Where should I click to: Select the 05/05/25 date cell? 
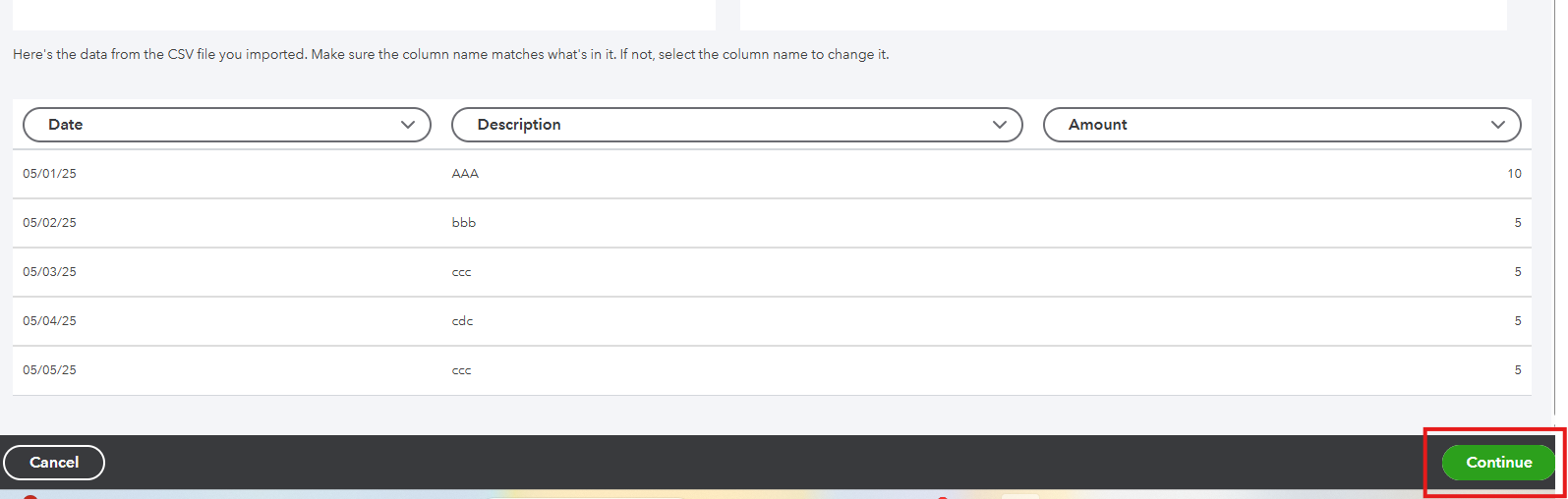[x=50, y=370]
